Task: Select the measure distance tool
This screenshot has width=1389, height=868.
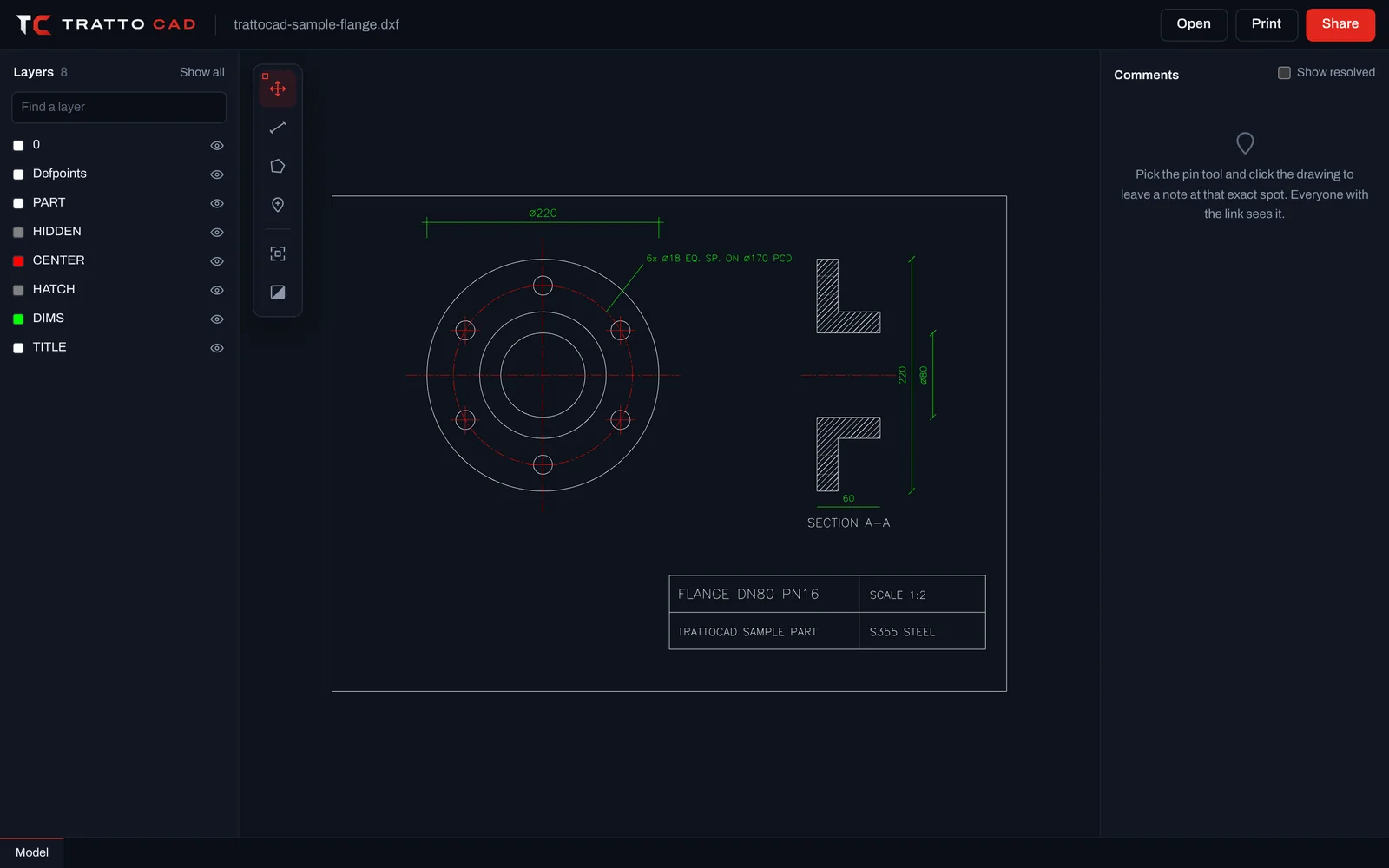Action: tap(278, 128)
